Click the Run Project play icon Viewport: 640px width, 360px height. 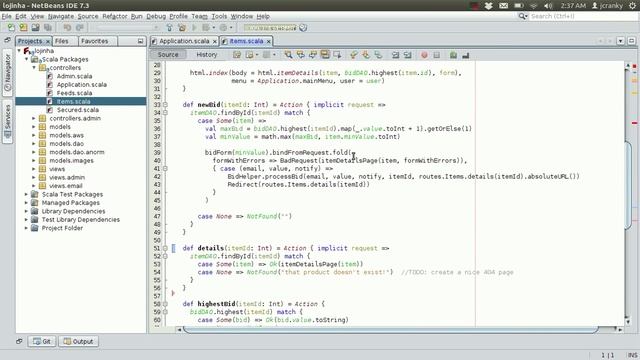pos(194,28)
